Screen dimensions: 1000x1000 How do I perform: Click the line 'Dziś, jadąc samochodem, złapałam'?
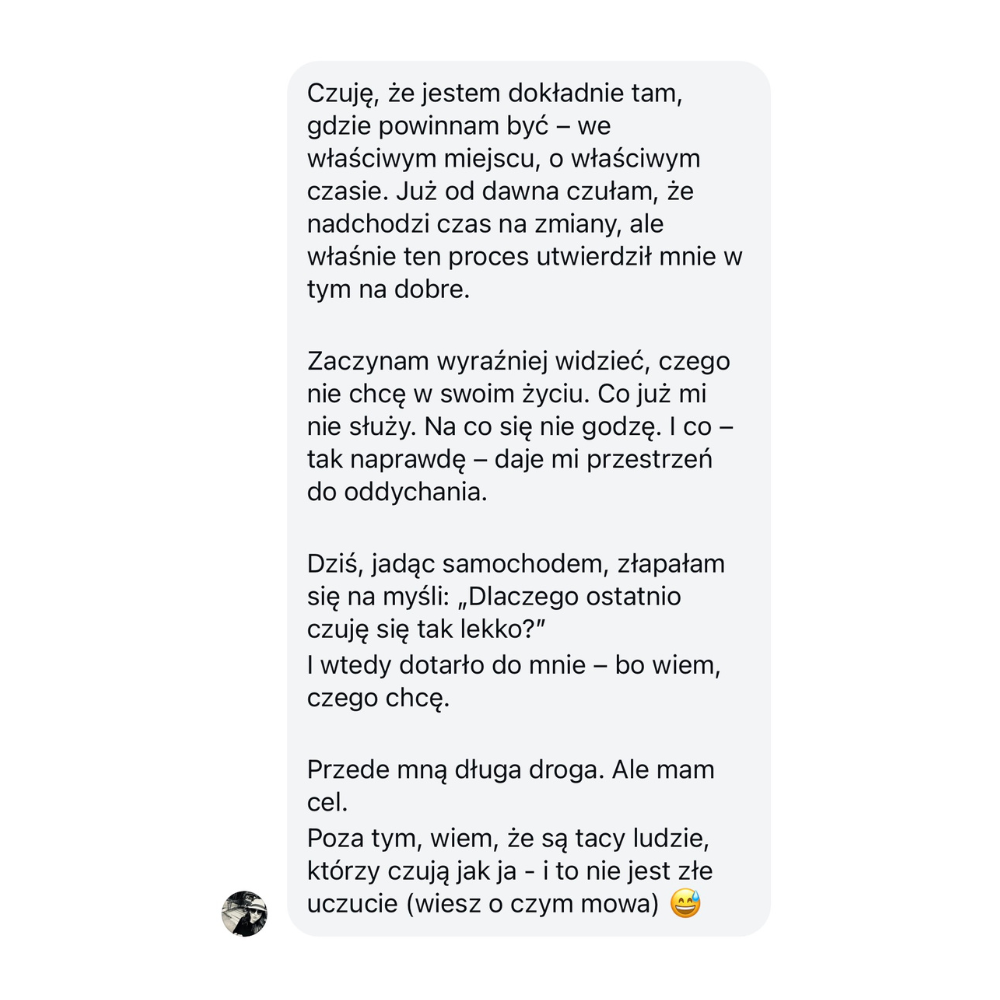516,564
